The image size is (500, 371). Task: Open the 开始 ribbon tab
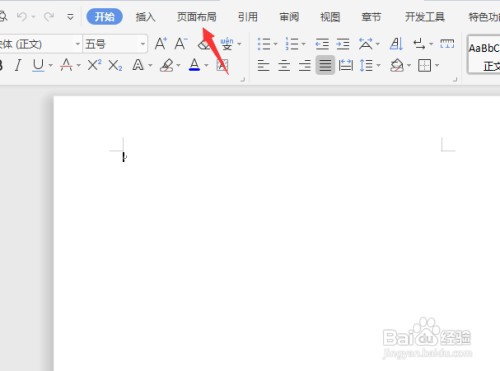pyautogui.click(x=104, y=17)
